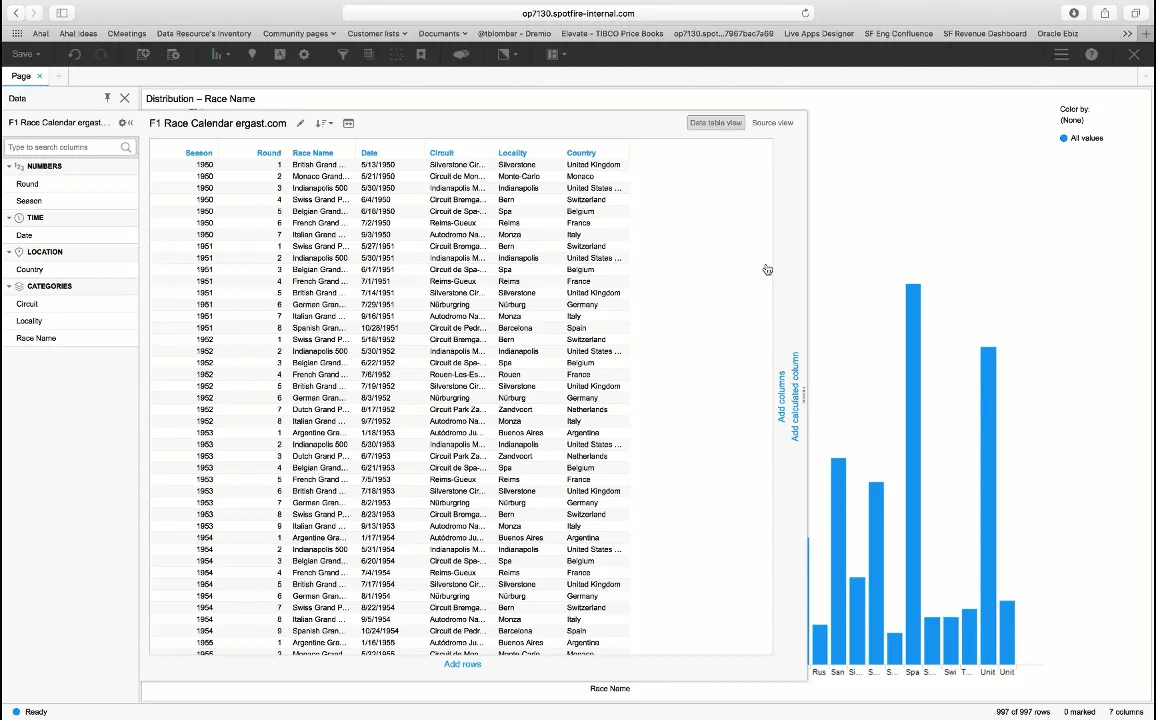The height and width of the screenshot is (720, 1156).
Task: Select the Round column in Data panel
Action: [x=27, y=184]
